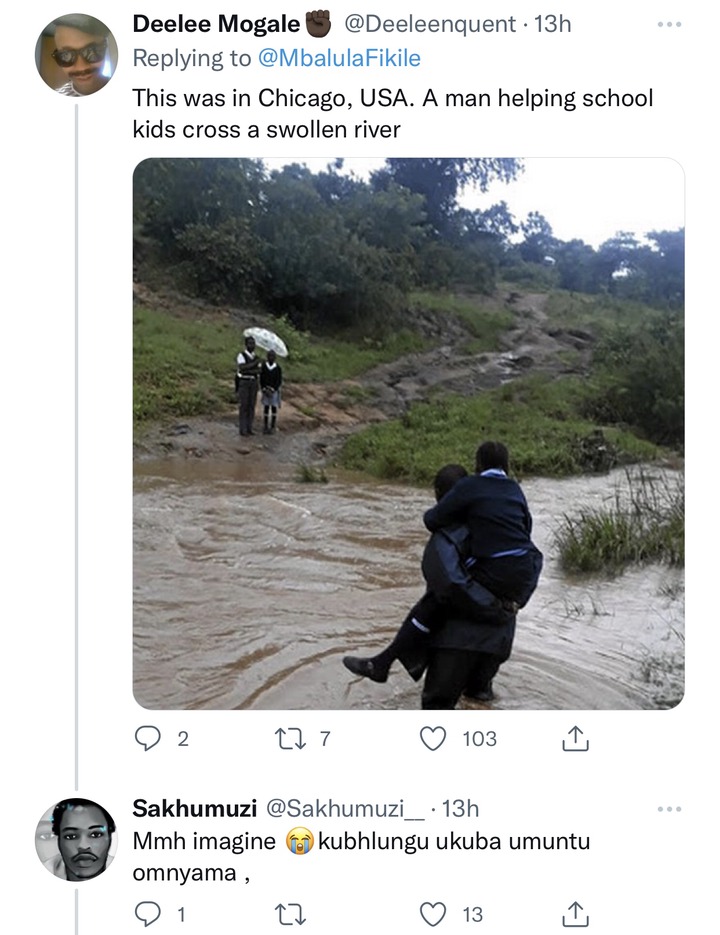Viewport: 720px width, 935px height.
Task: Open the @Sakhumuzi__ handle
Action: tap(345, 809)
